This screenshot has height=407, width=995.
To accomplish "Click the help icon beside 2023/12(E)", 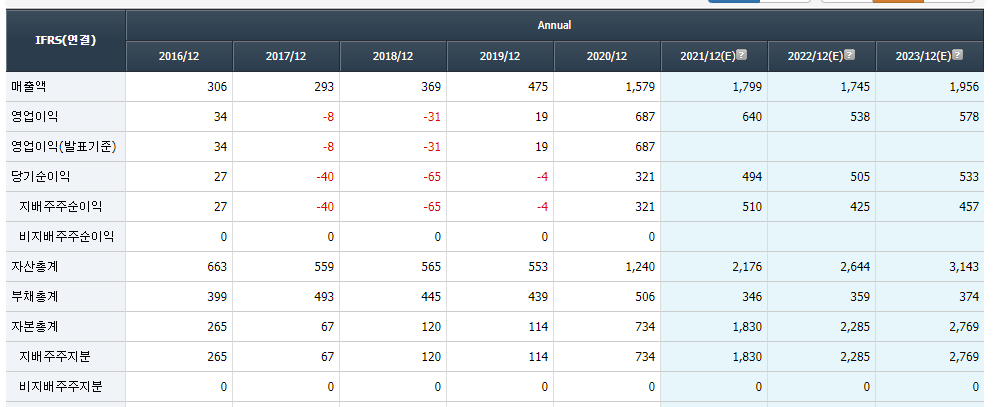I will 958,55.
